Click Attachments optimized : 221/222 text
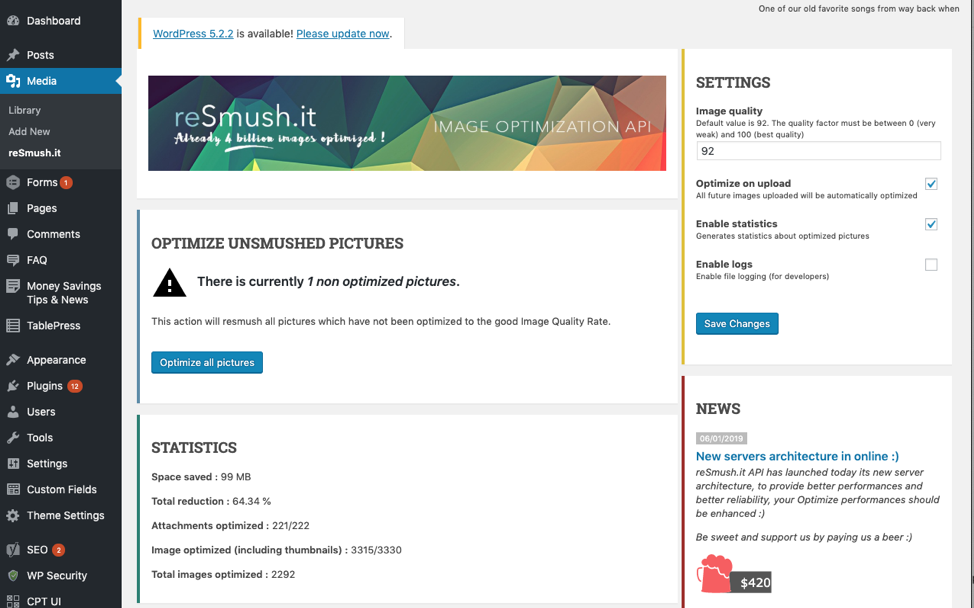This screenshot has width=974, height=608. tap(230, 525)
